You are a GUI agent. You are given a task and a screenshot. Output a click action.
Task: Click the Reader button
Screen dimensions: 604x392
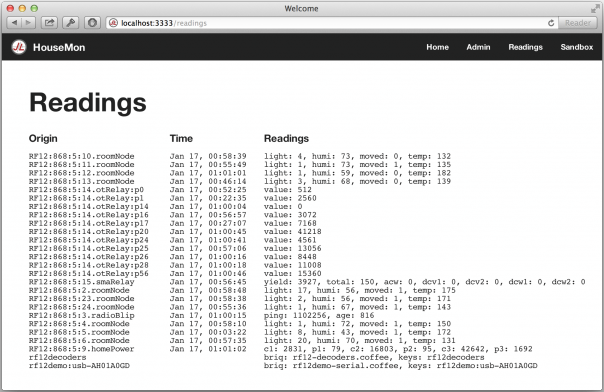[x=577, y=23]
